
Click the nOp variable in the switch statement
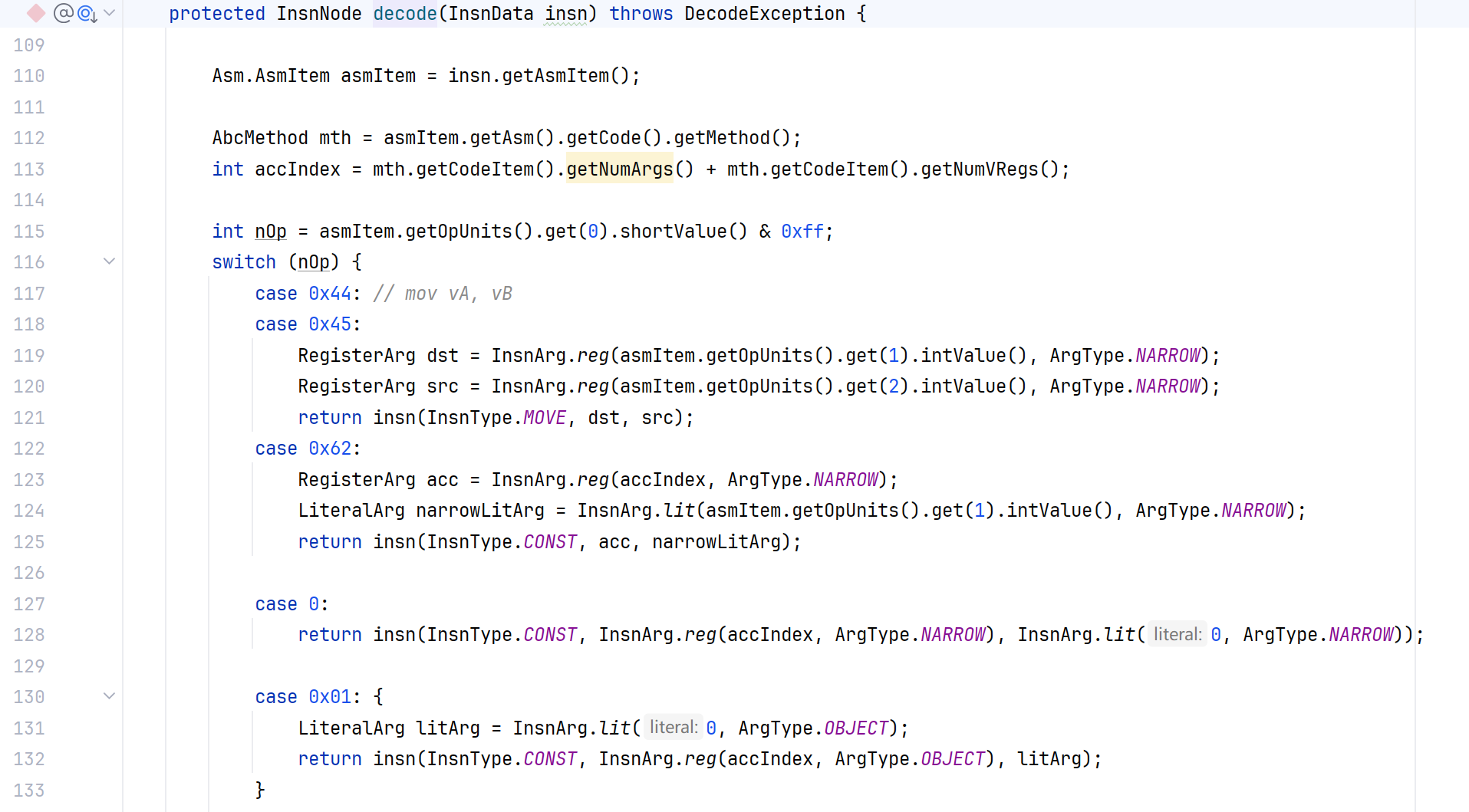click(314, 262)
